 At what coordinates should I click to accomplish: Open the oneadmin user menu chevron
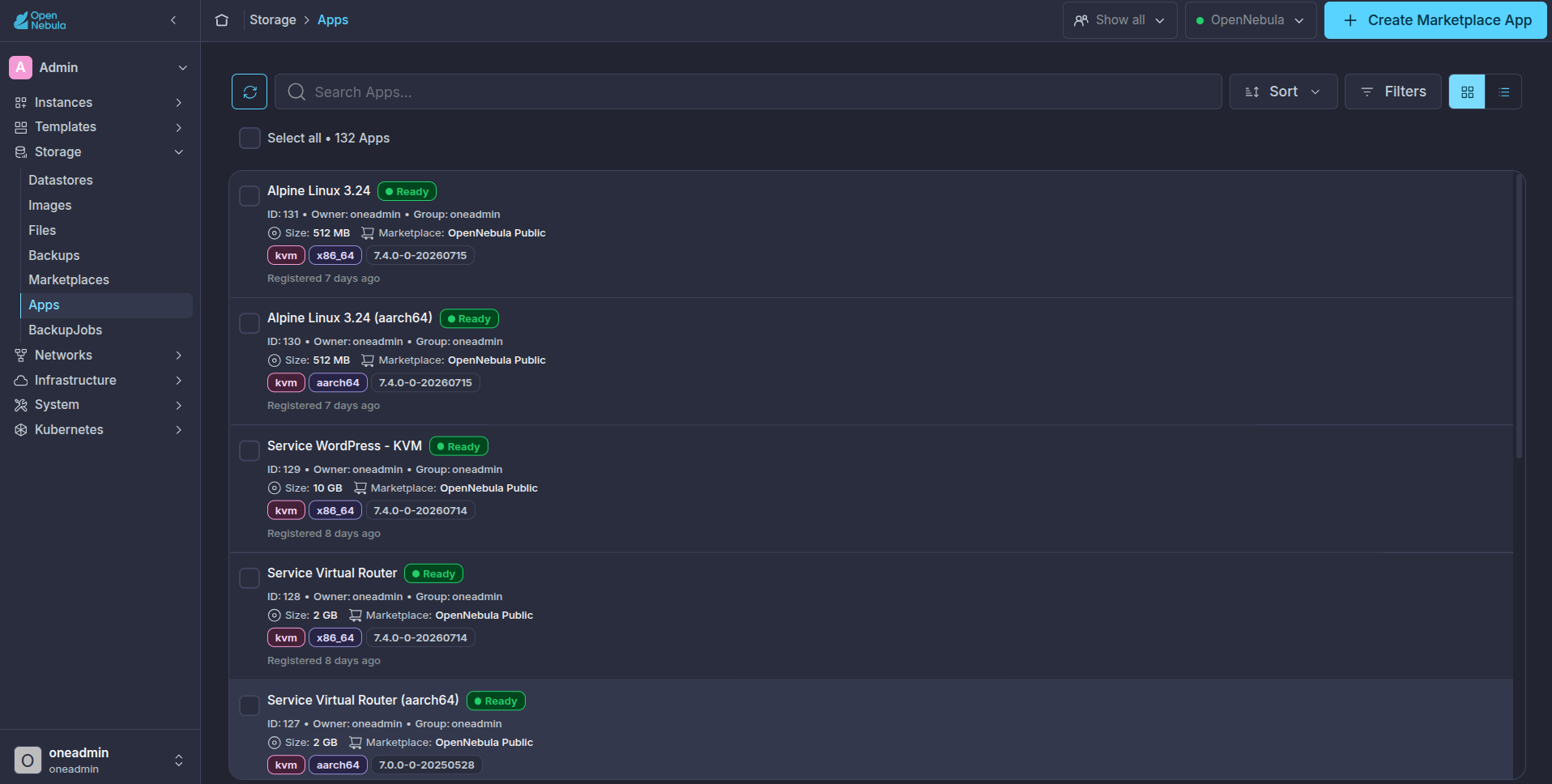(179, 760)
